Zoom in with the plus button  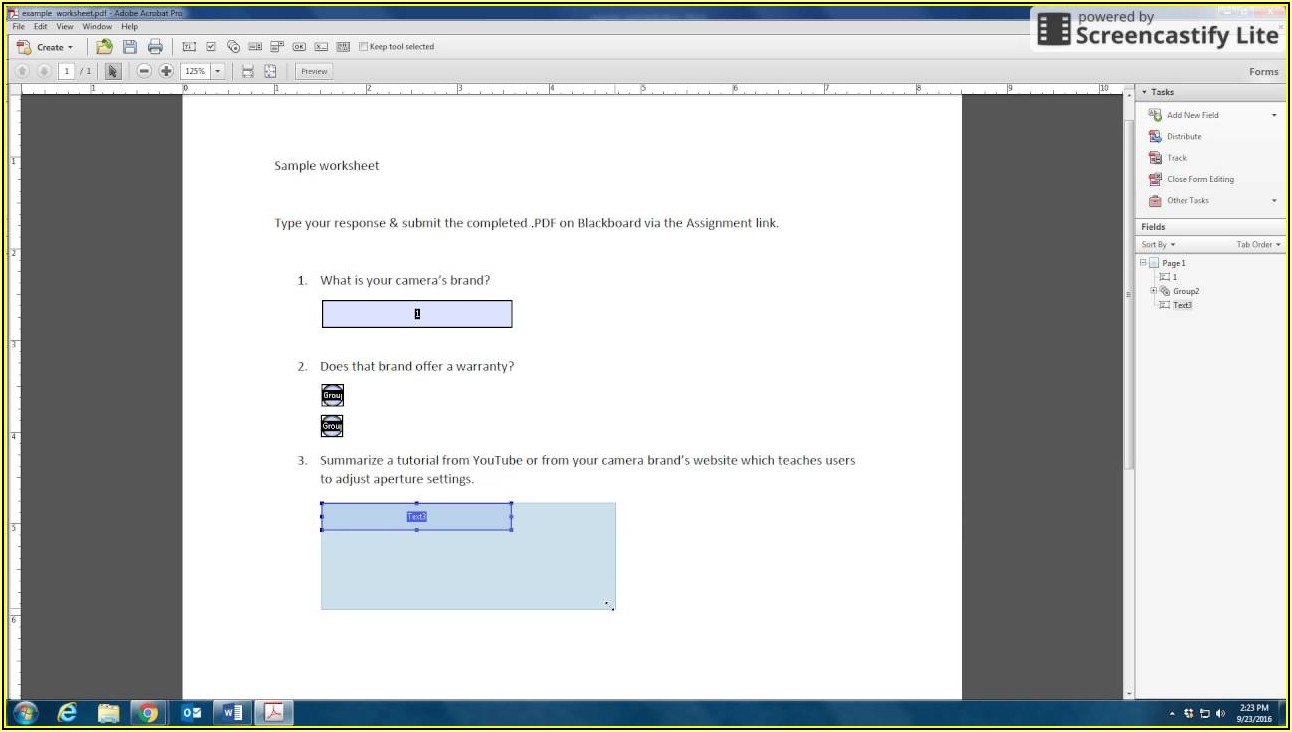click(166, 71)
